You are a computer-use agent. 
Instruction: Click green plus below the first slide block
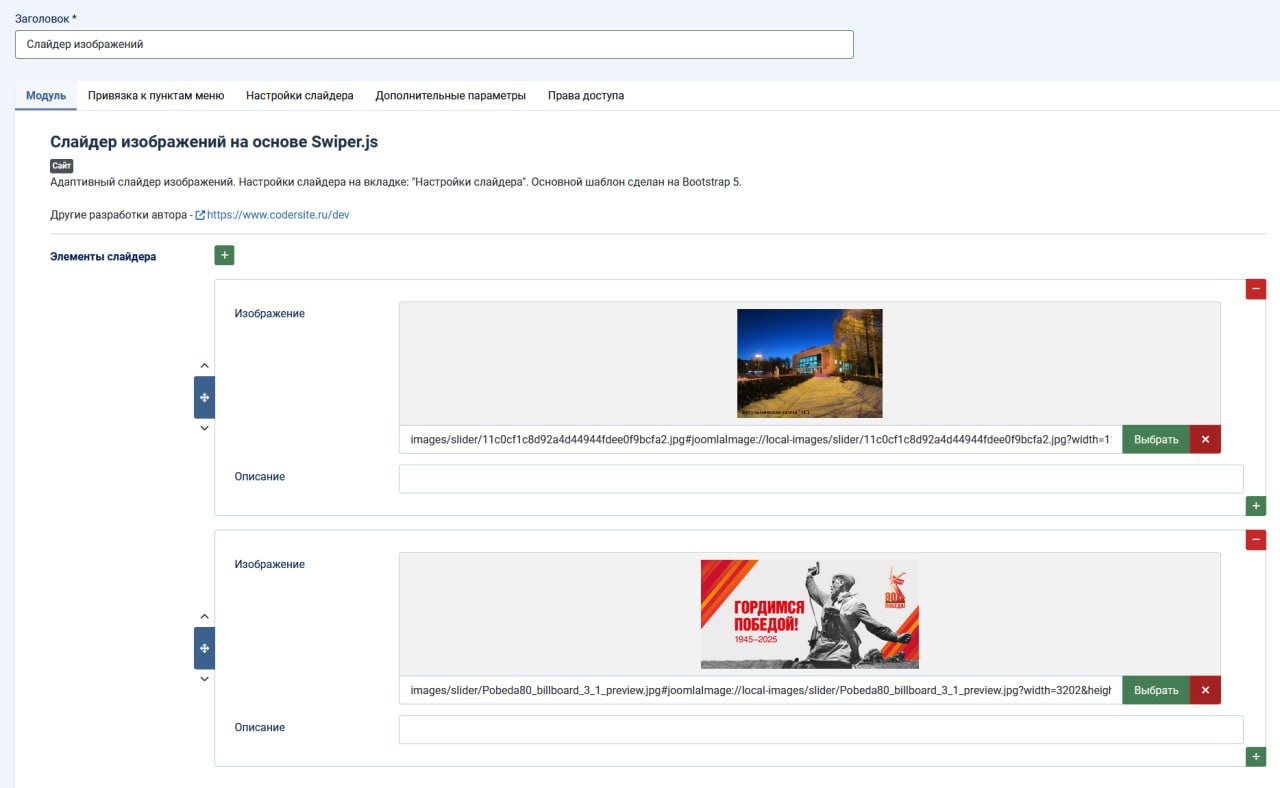(x=1256, y=505)
